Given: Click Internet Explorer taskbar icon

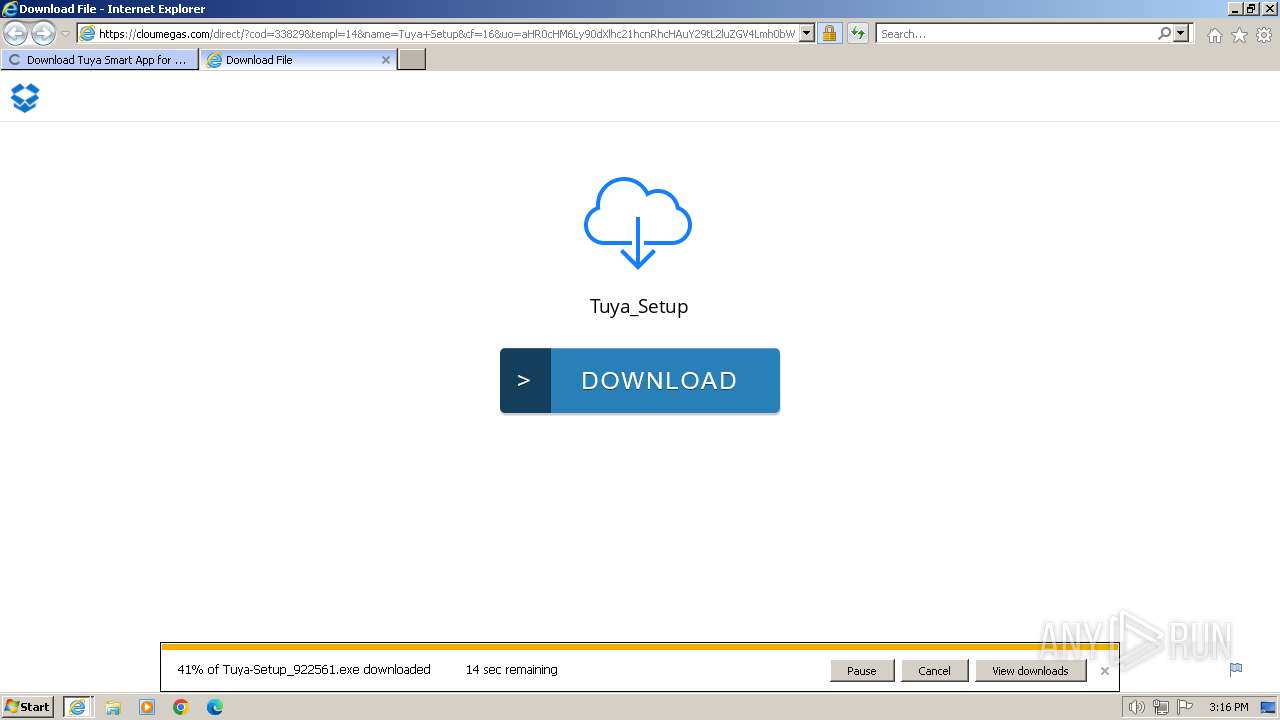Looking at the screenshot, I should click(78, 707).
